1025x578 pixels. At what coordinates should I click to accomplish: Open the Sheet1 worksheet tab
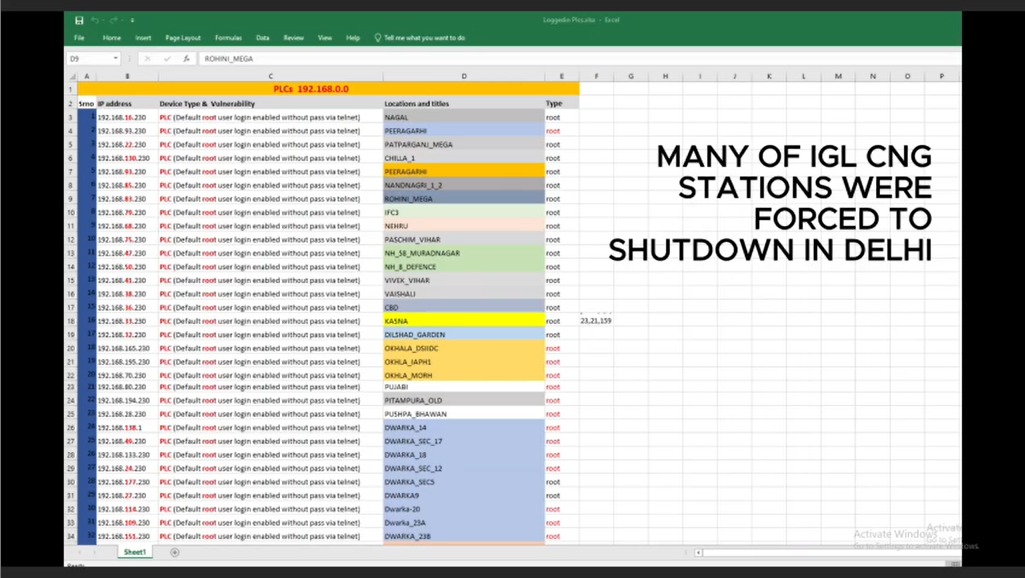[x=135, y=552]
